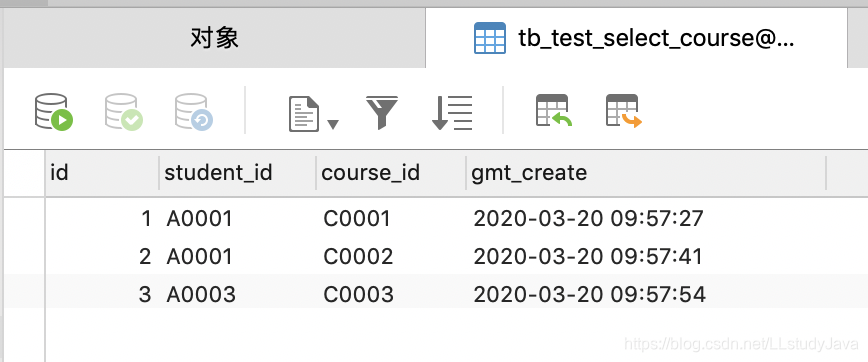The height and width of the screenshot is (362, 868).
Task: Select the C0002 course_id cell
Action: 391,256
